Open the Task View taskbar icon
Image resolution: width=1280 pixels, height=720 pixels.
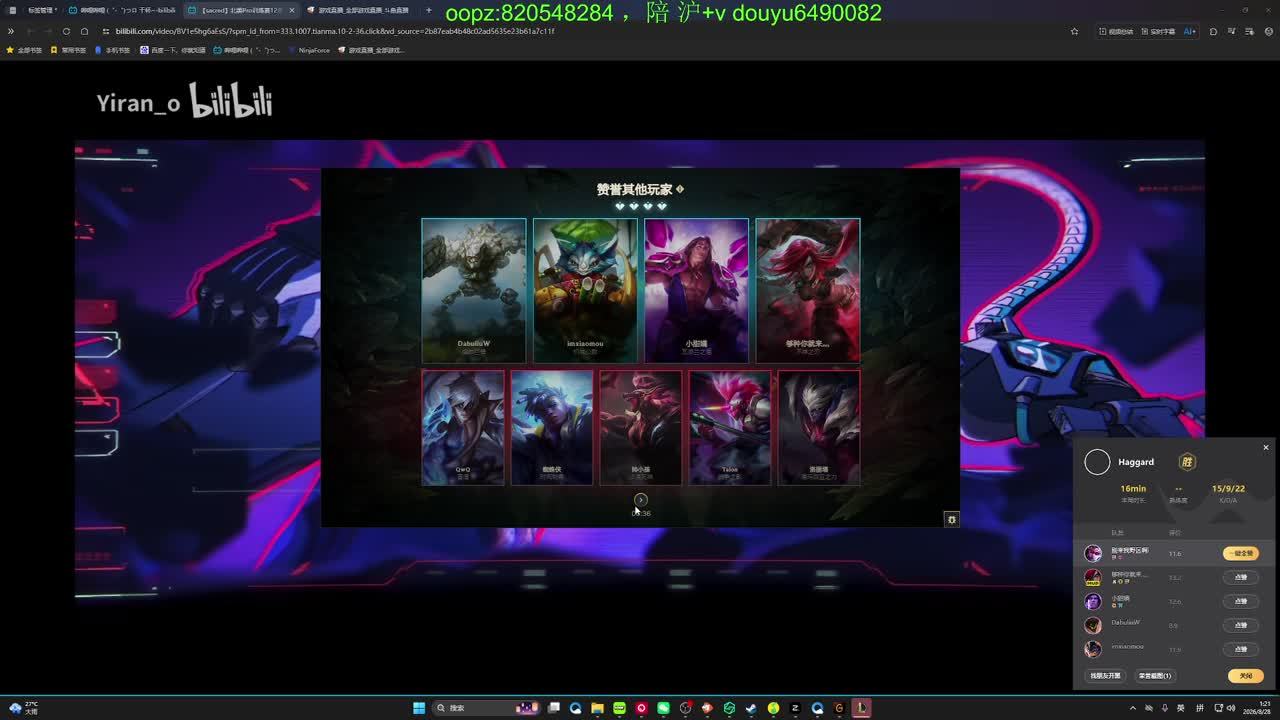pos(554,708)
